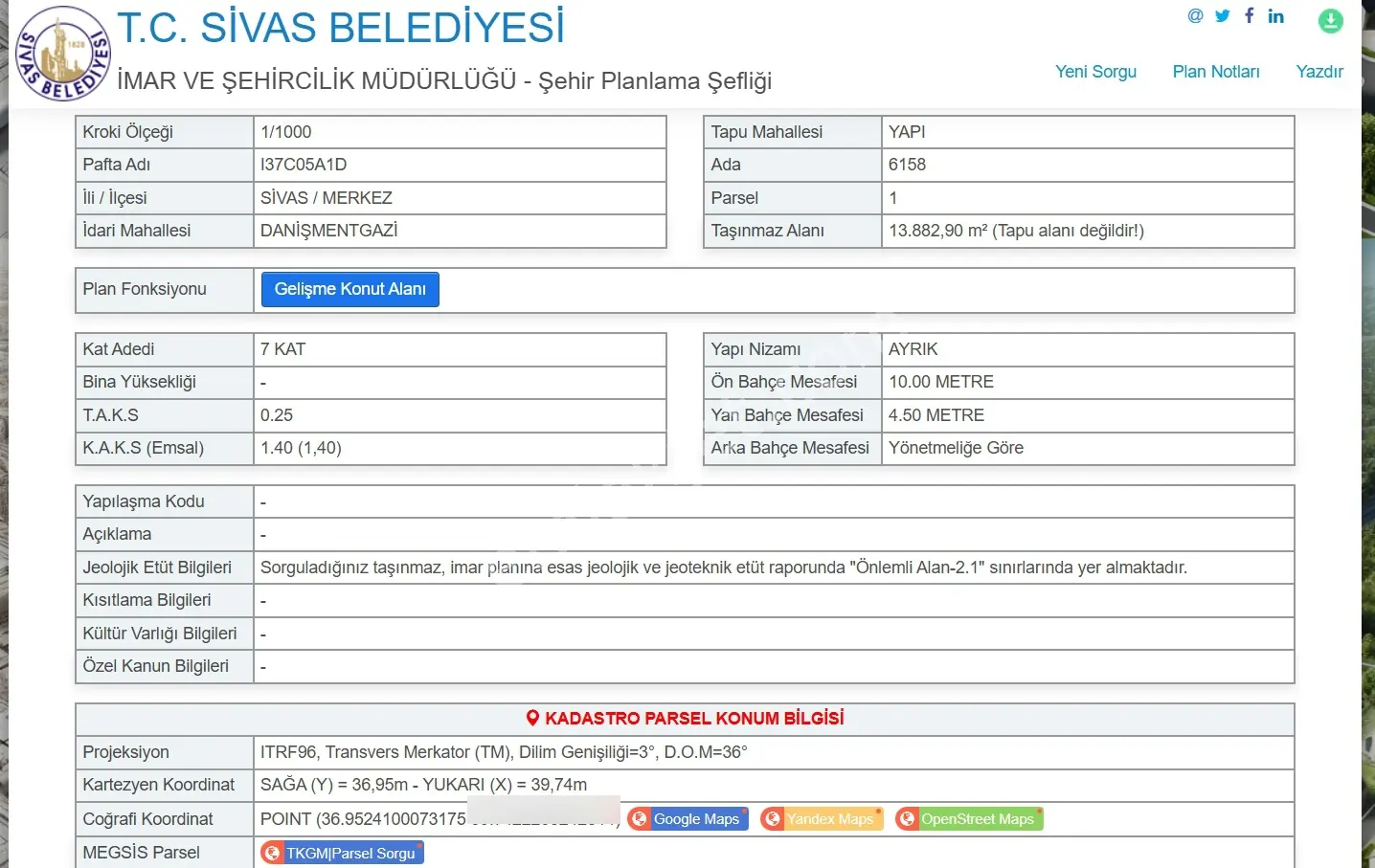
Task: Select Yan Bahçe value 4.50 METRE
Action: (x=936, y=415)
